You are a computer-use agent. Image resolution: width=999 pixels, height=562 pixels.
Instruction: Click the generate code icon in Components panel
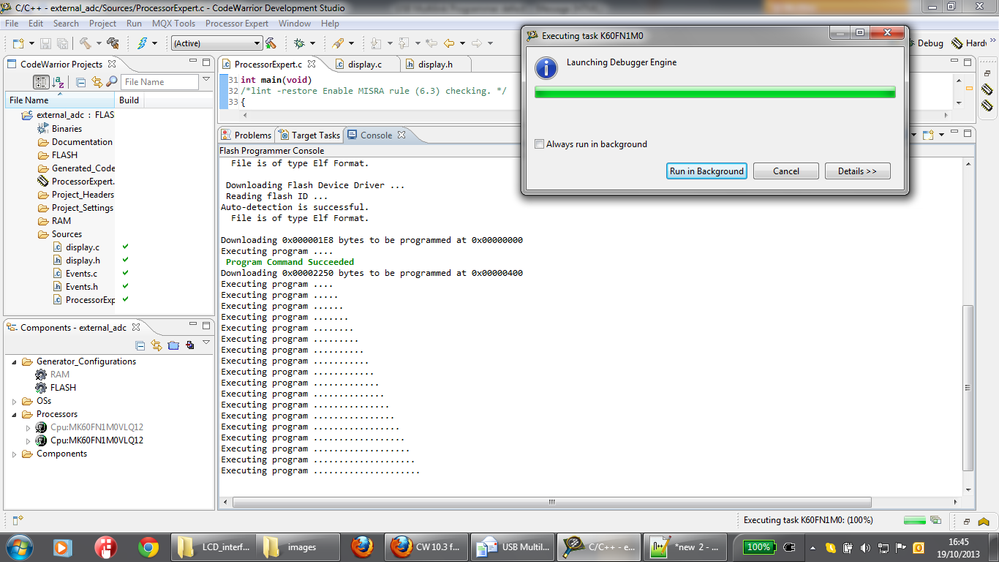190,345
